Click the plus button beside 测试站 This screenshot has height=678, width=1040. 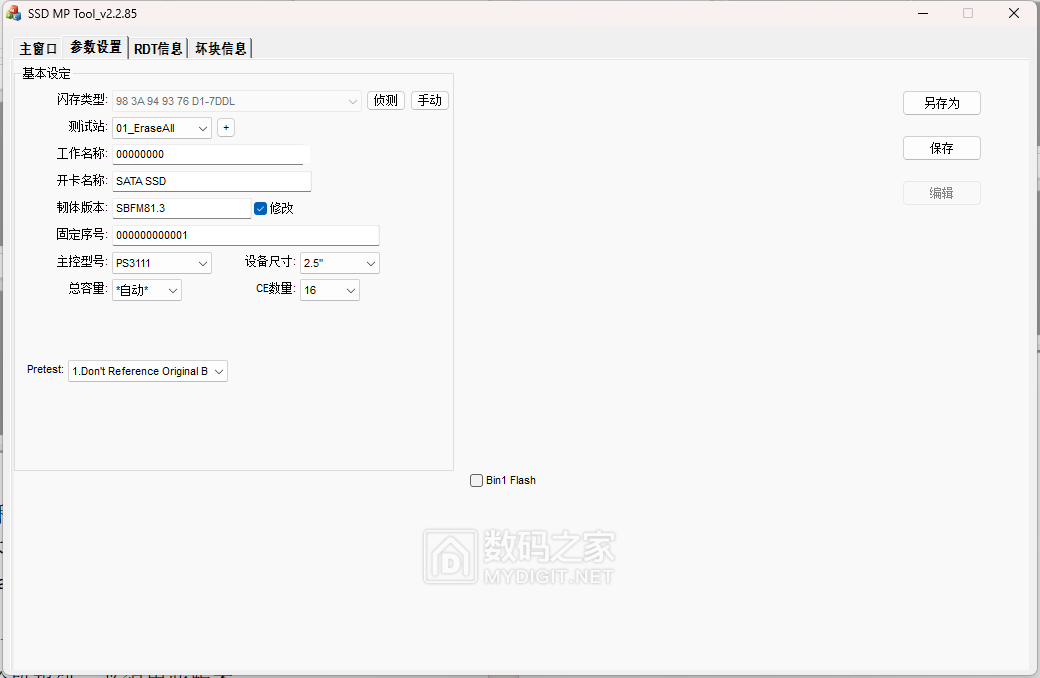[226, 127]
